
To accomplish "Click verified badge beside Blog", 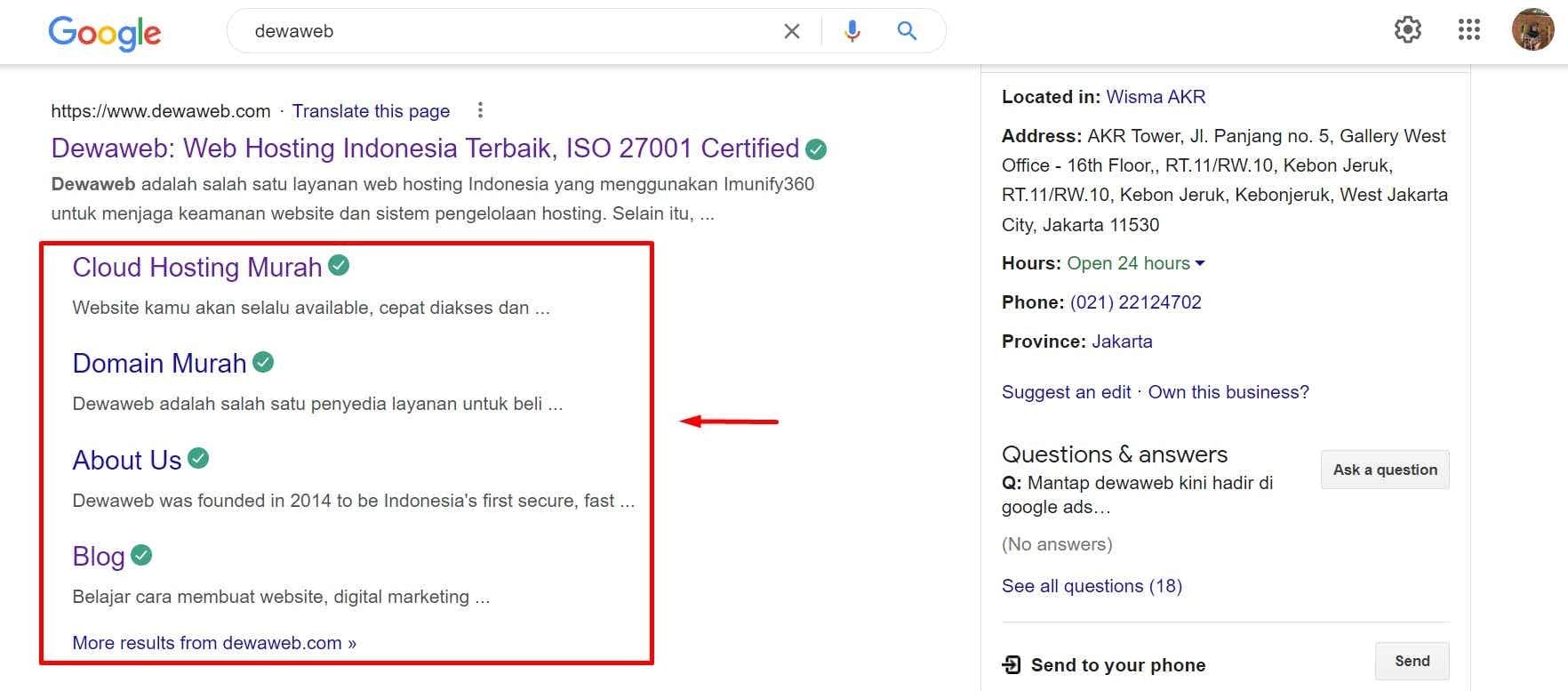I will [x=141, y=555].
